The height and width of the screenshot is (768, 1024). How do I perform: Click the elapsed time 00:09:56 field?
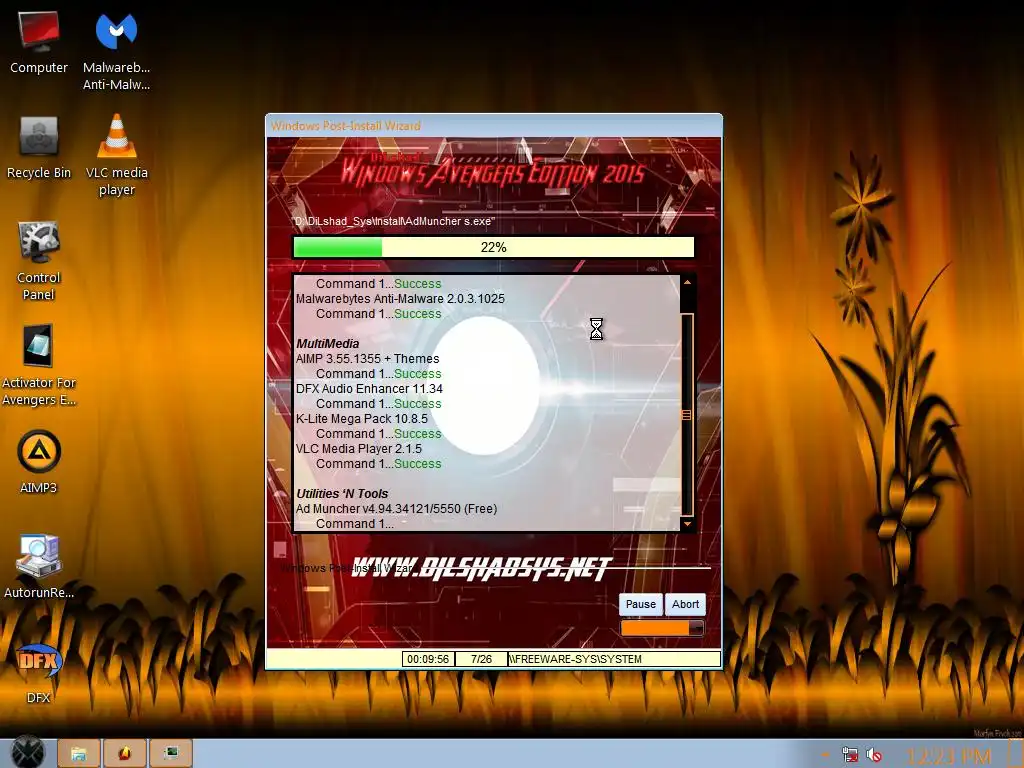428,659
